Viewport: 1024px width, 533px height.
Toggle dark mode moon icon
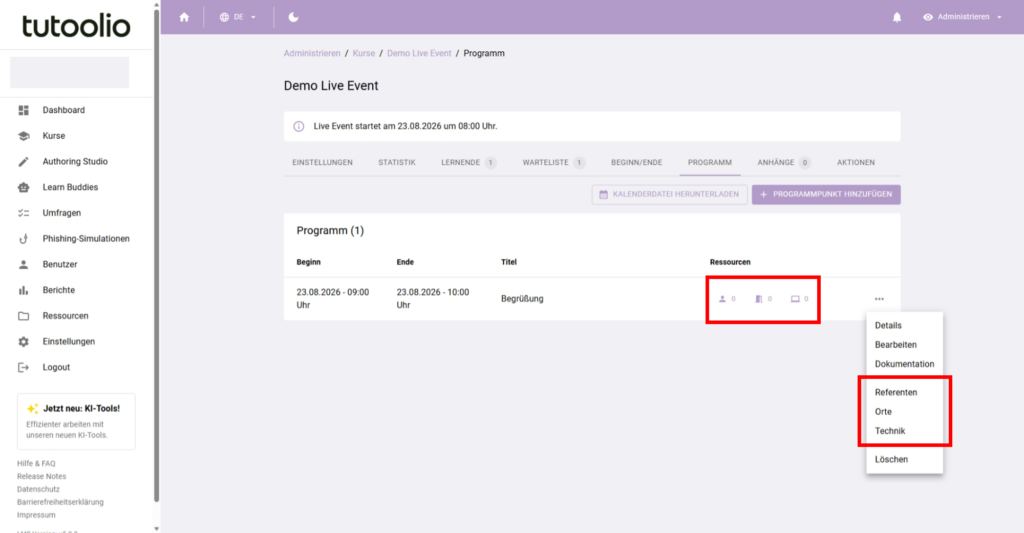tap(293, 17)
